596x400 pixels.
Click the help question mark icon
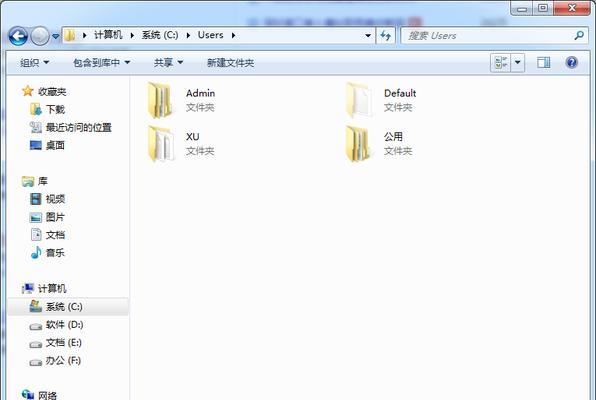(x=571, y=62)
